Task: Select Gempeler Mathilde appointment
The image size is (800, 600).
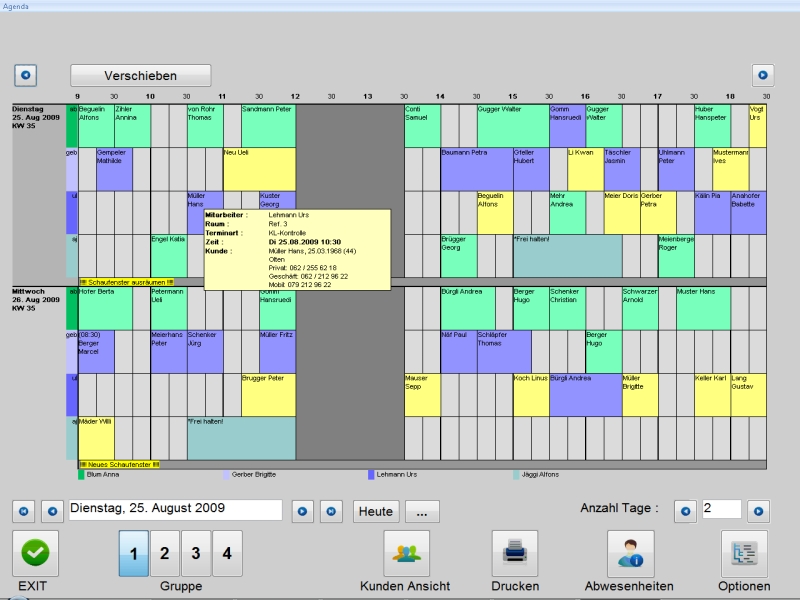Action: click(114, 169)
